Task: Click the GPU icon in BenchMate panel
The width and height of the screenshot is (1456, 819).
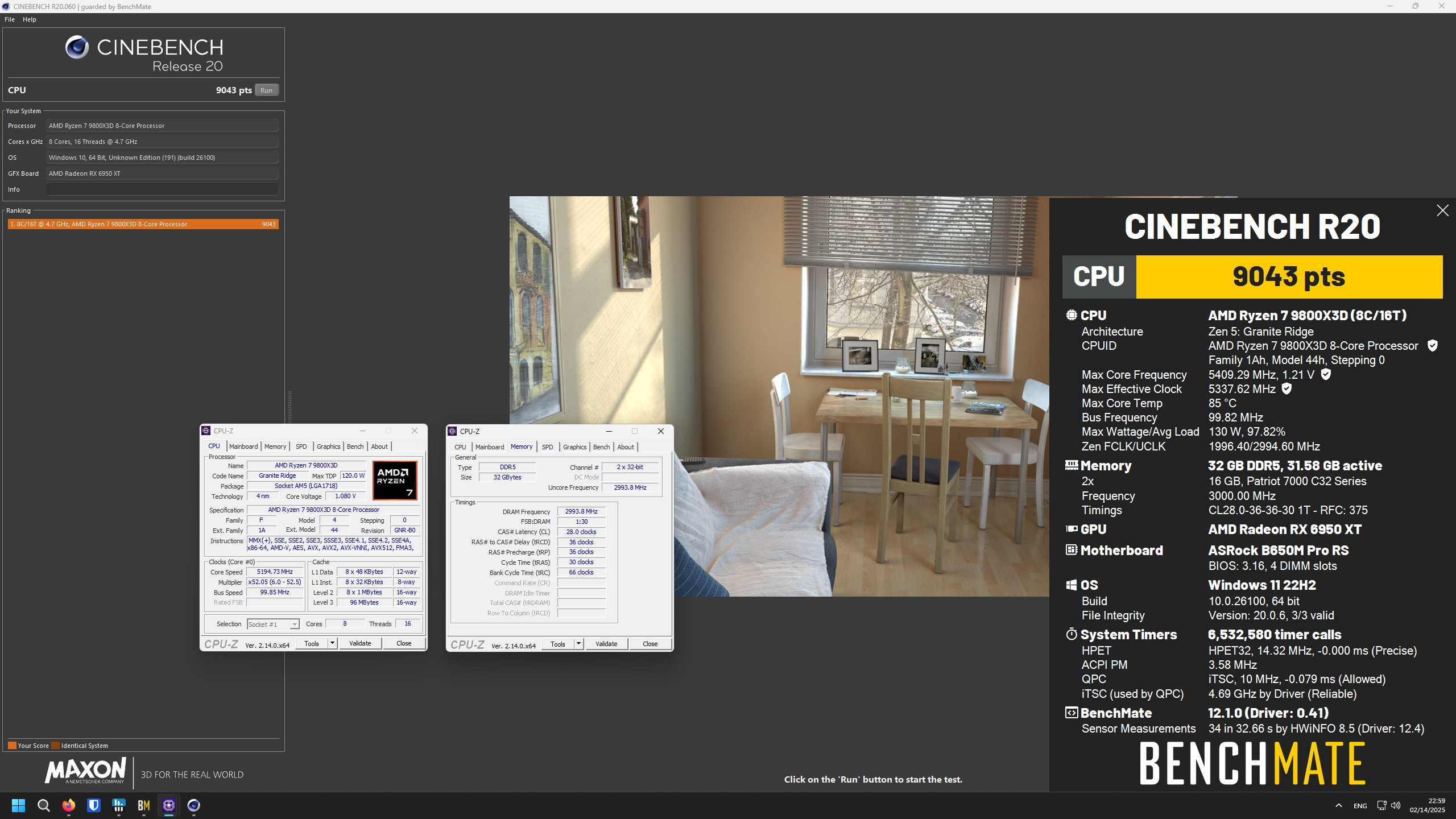Action: tap(1072, 529)
